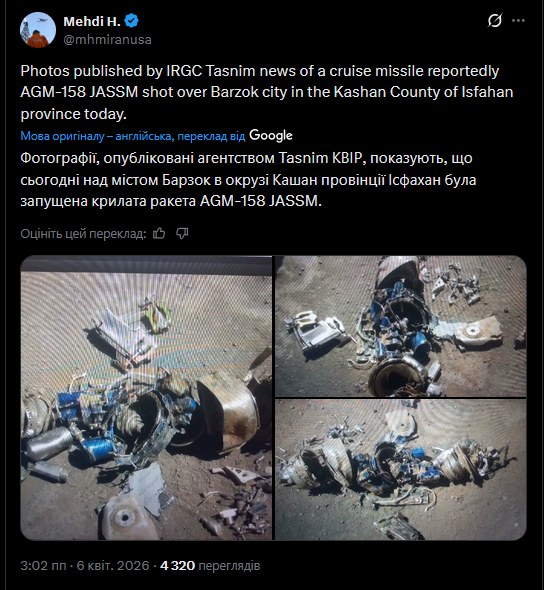Click the 6 квіт. 2026 date
The height and width of the screenshot is (590, 544).
113,566
